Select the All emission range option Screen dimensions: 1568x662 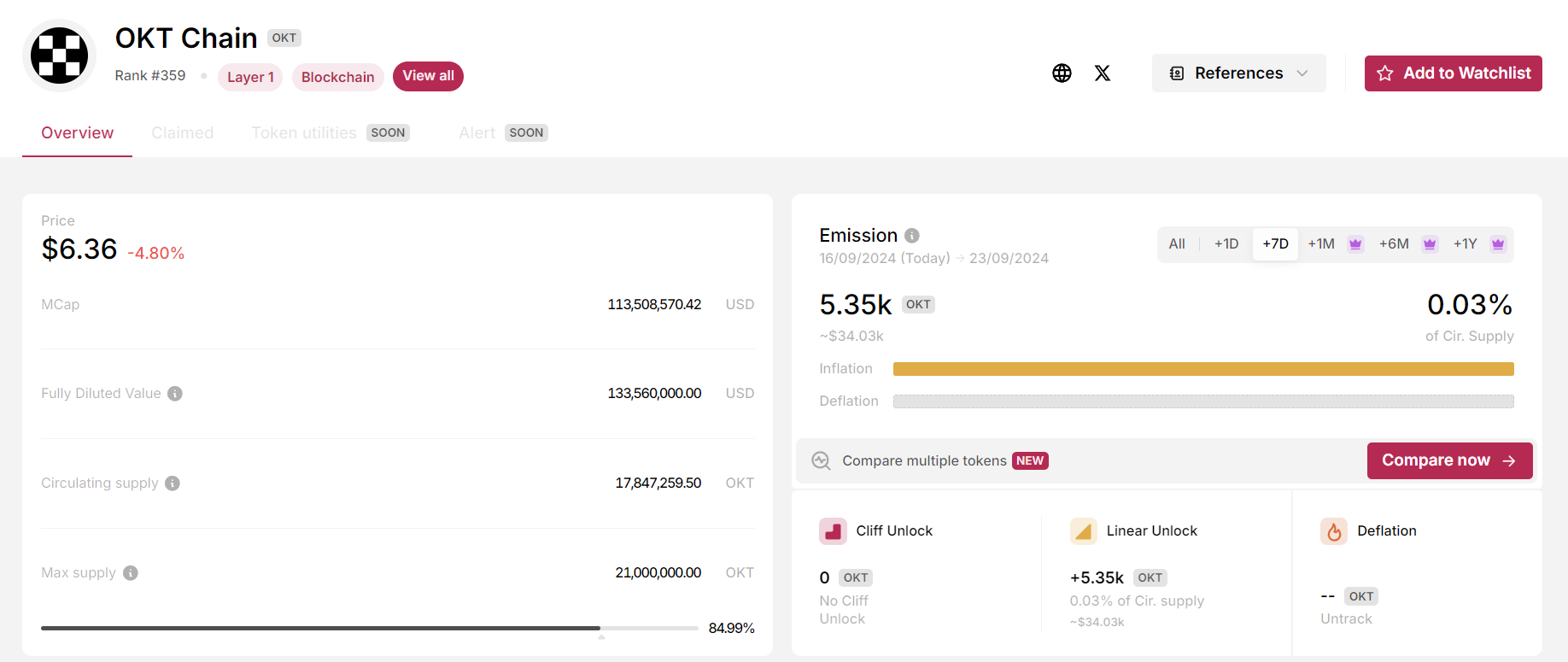1177,244
